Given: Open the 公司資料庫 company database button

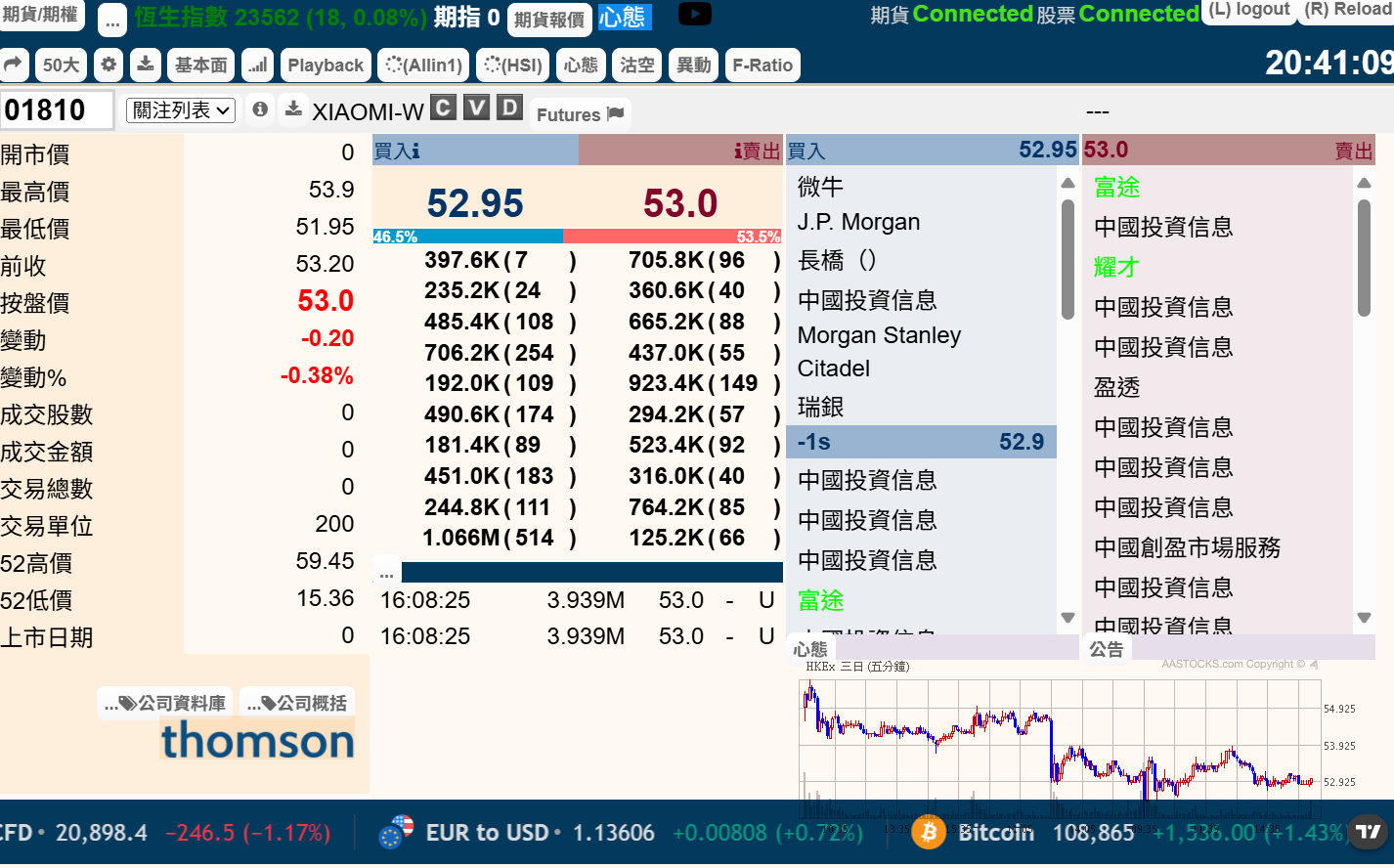Looking at the screenshot, I should click(x=165, y=703).
